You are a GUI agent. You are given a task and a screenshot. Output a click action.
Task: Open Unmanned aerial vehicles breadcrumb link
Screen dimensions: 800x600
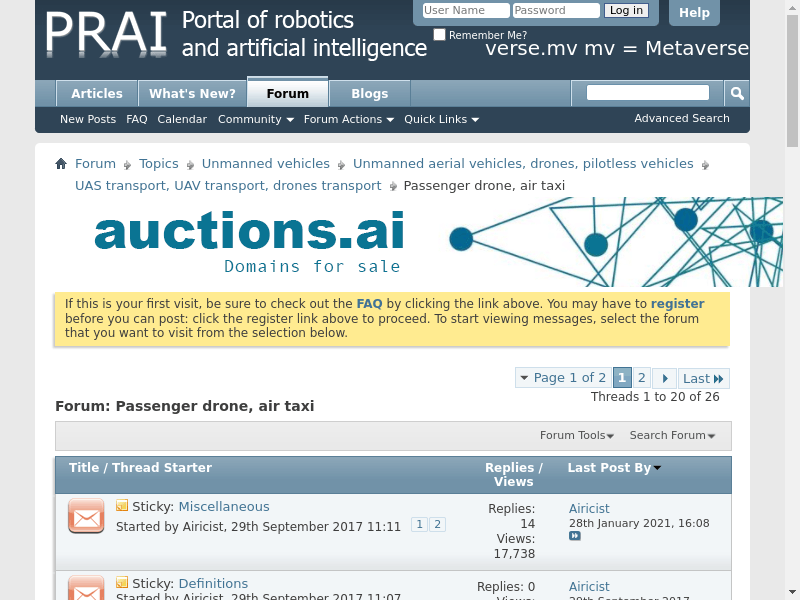pos(523,164)
